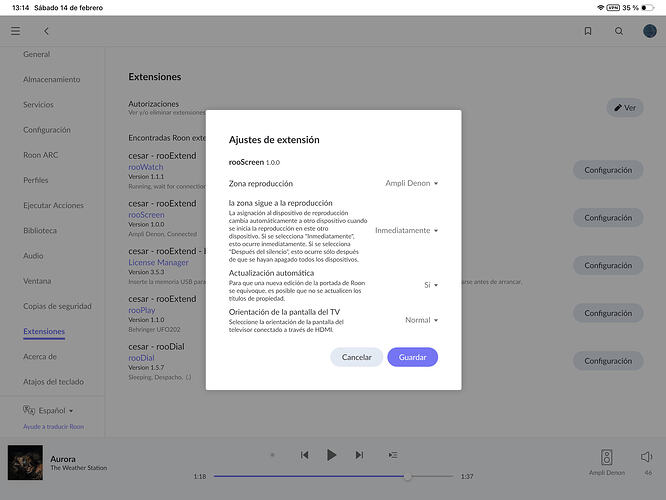Expand the Orientación de la pantalla Normal dropdown
The height and width of the screenshot is (500, 666).
tap(421, 320)
